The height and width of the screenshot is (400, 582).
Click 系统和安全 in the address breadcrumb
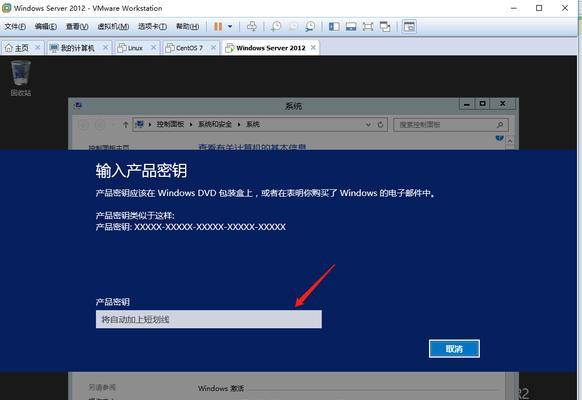click(x=215, y=124)
